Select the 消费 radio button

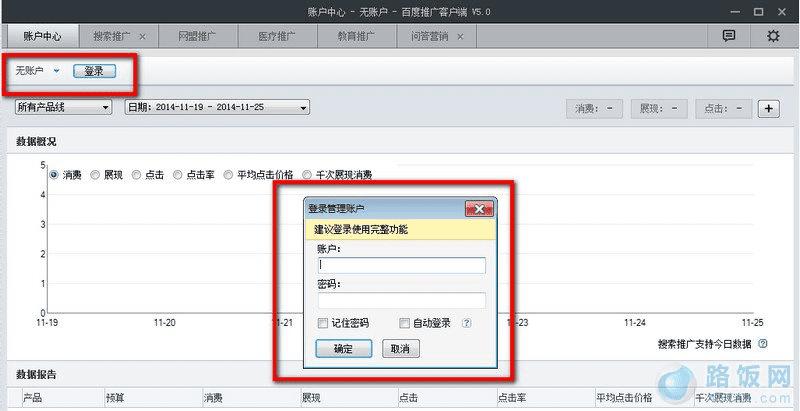pyautogui.click(x=53, y=175)
